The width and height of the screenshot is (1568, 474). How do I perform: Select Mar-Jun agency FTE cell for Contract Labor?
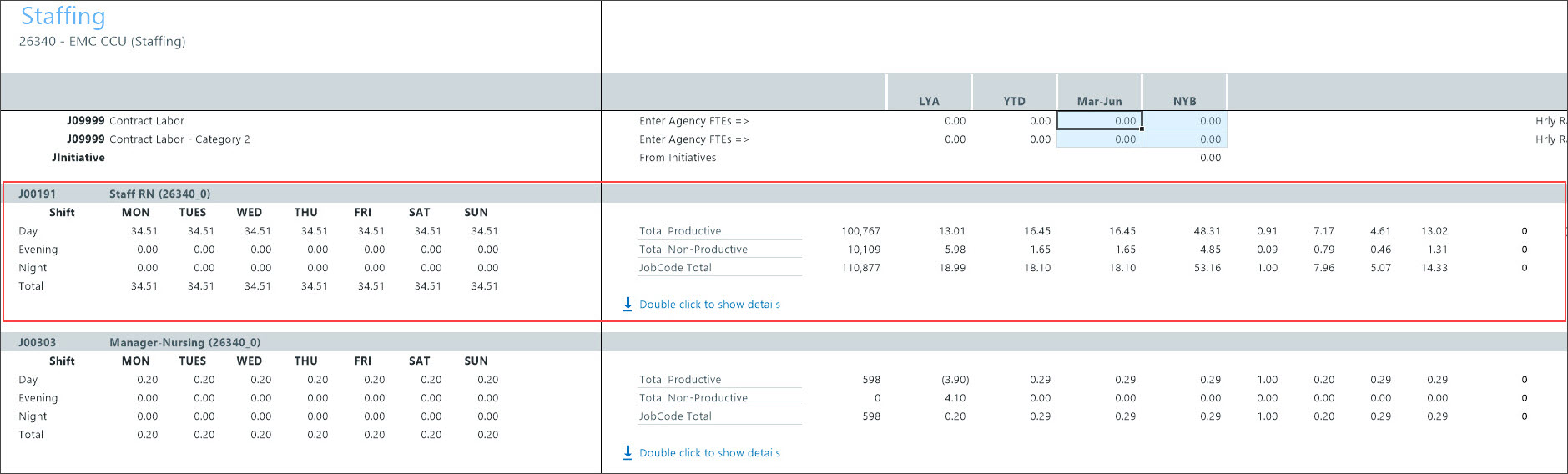[1099, 121]
